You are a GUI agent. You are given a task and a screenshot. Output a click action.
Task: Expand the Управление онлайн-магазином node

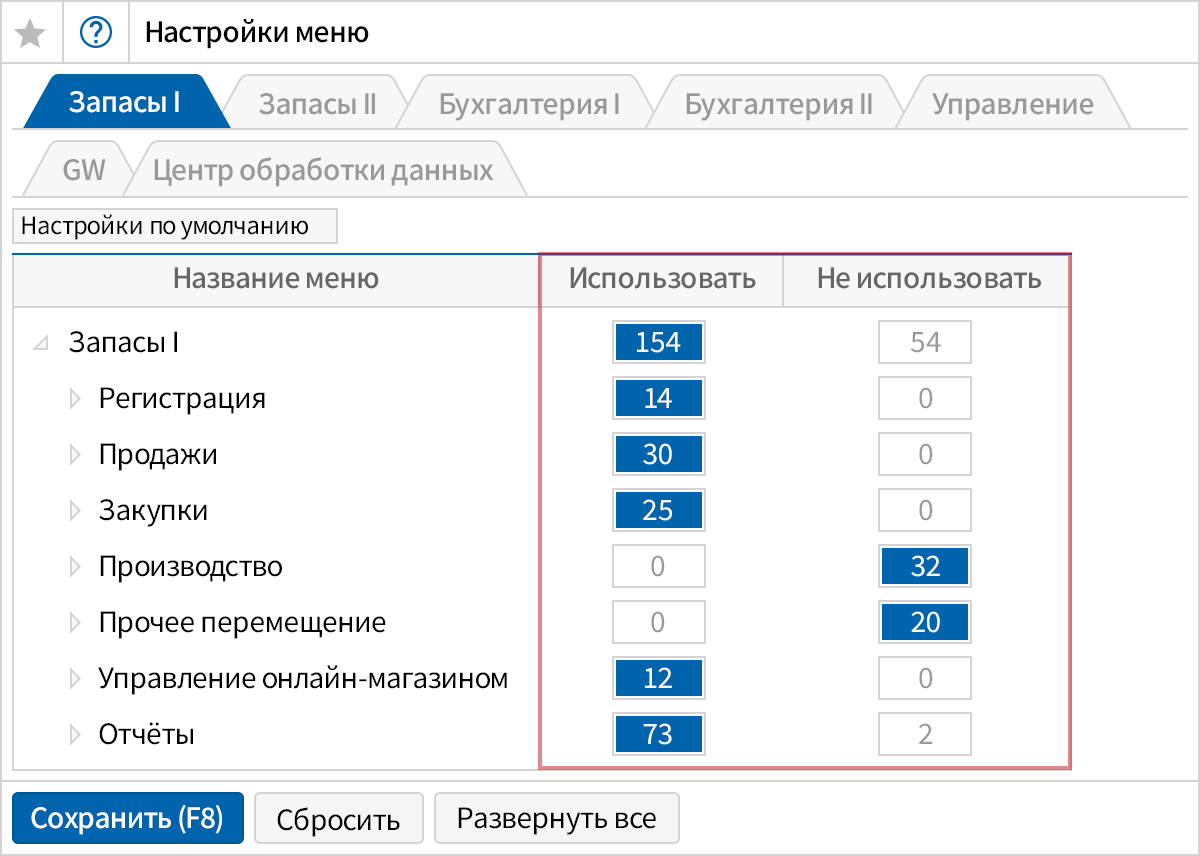pyautogui.click(x=74, y=678)
